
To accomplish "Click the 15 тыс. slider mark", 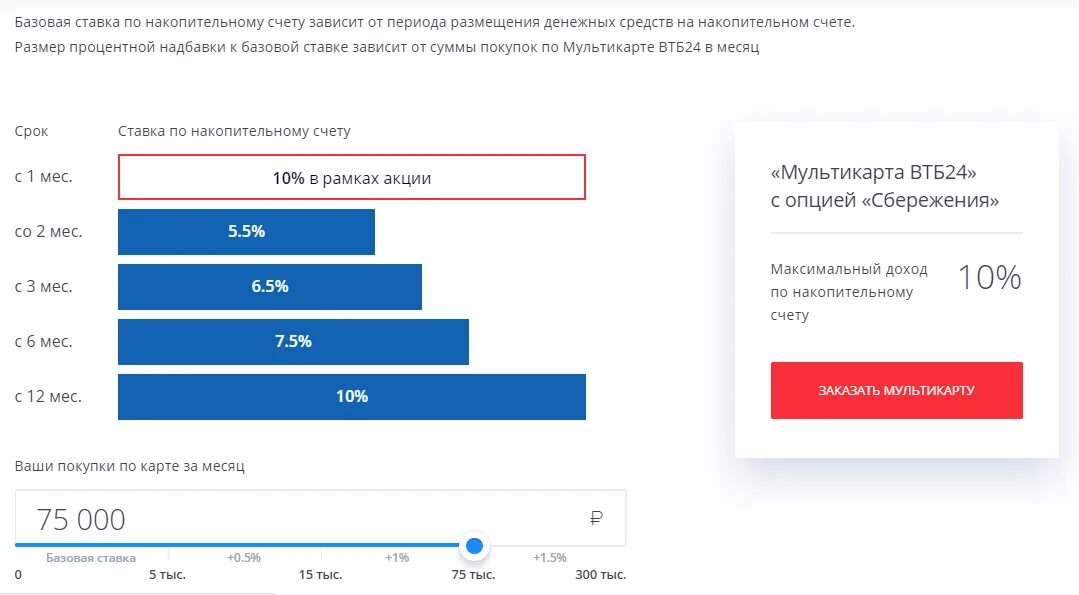I will (320, 575).
